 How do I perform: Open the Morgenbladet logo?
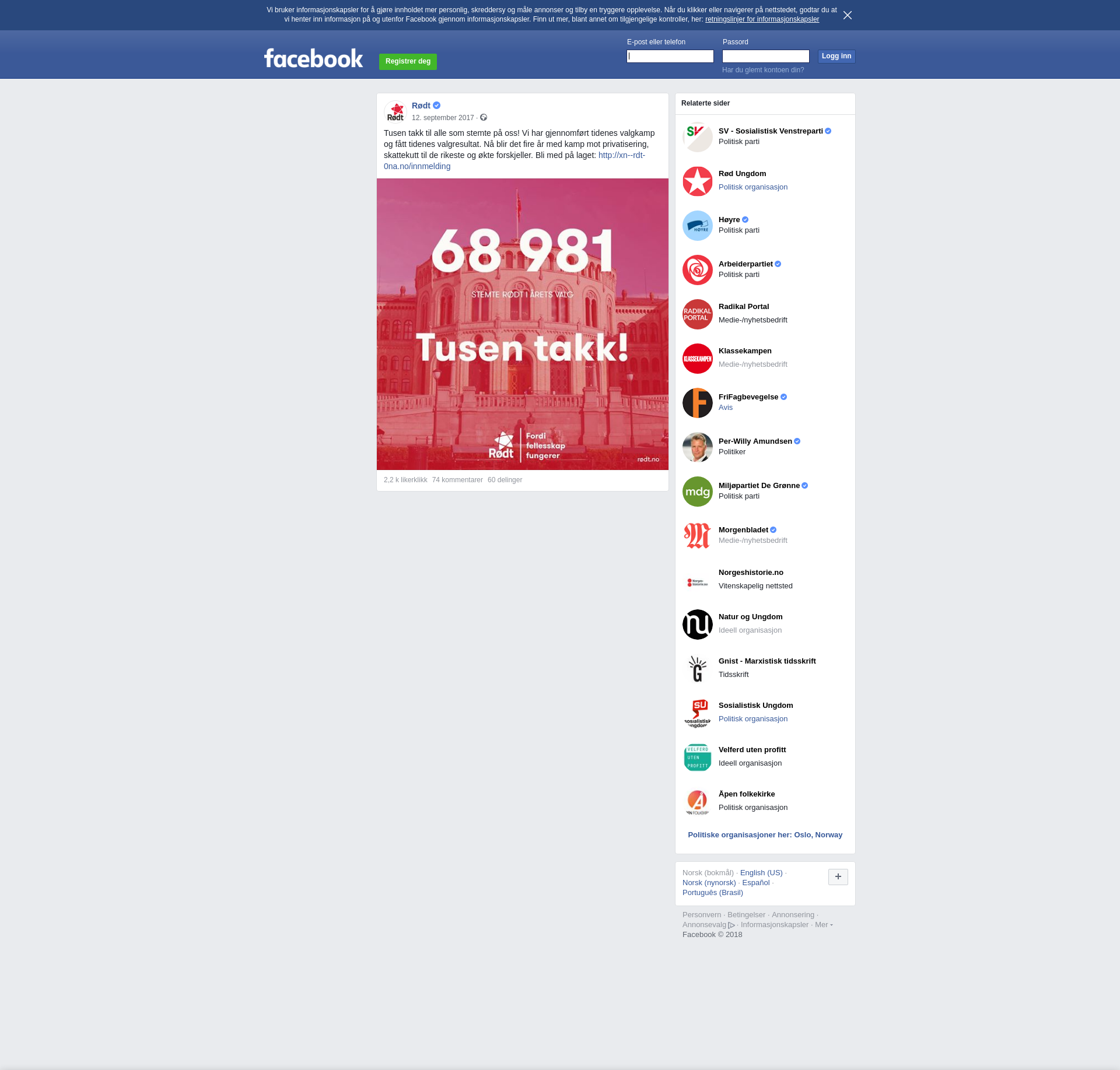(x=698, y=536)
